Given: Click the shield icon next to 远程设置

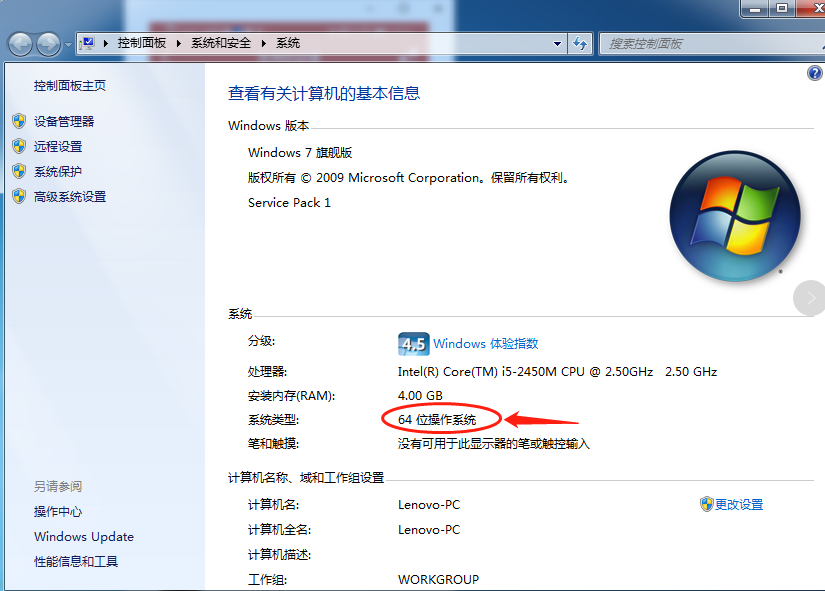Looking at the screenshot, I should 18,146.
